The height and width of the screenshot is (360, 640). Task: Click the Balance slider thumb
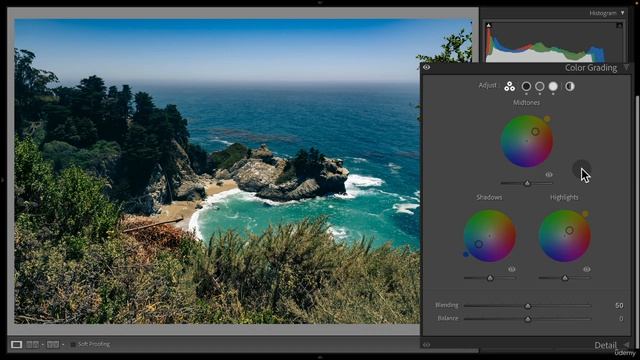tap(528, 319)
